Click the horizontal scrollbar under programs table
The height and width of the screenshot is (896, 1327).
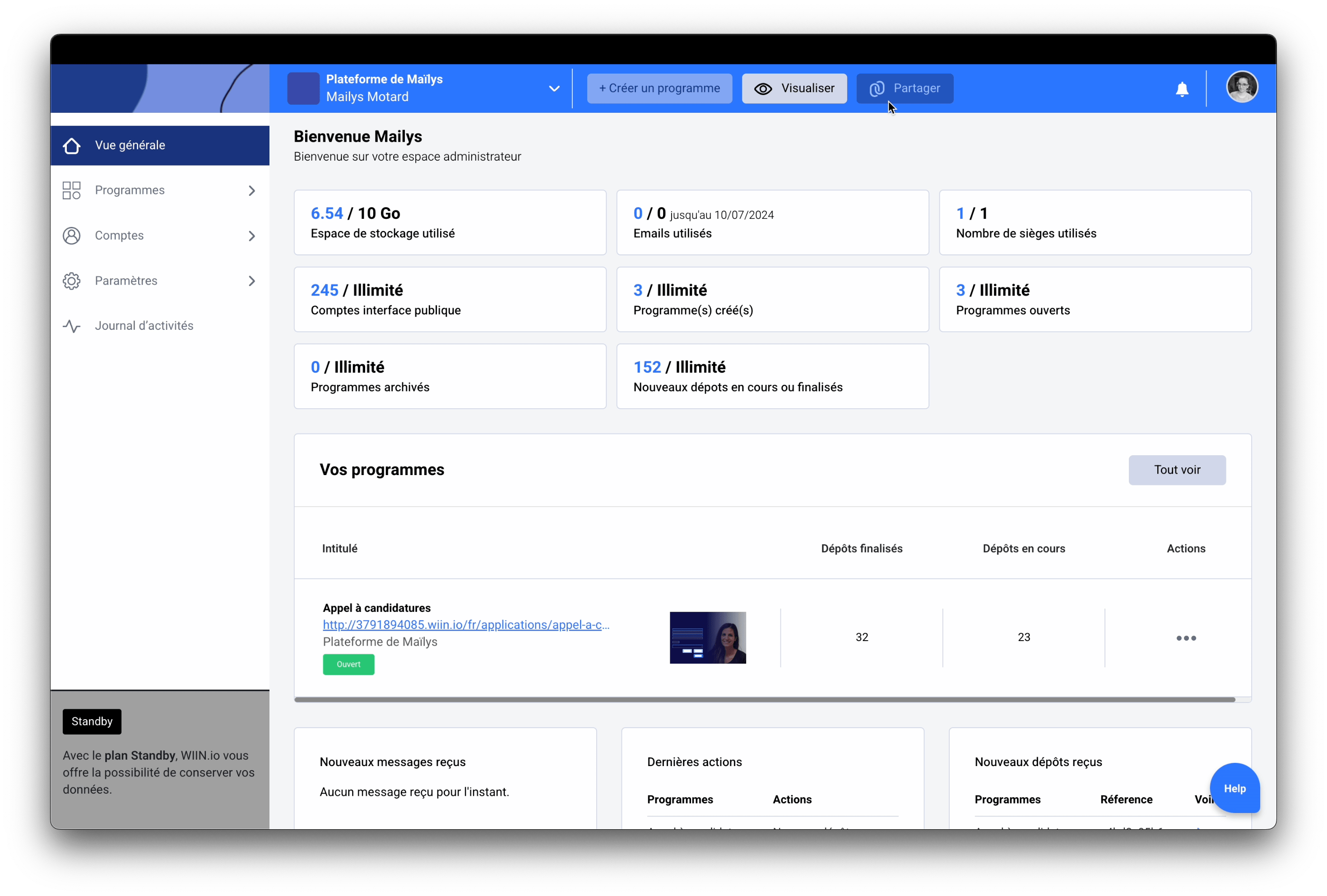pyautogui.click(x=765, y=699)
